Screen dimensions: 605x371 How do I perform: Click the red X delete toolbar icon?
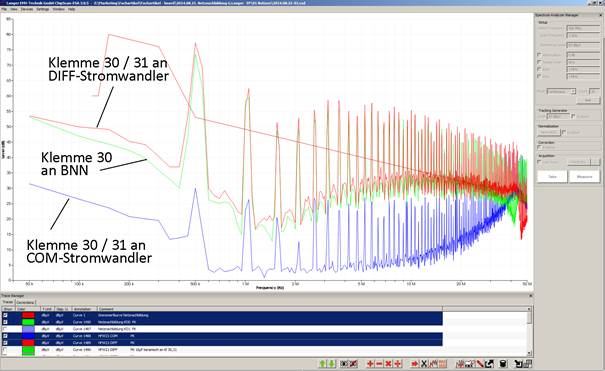[388, 363]
